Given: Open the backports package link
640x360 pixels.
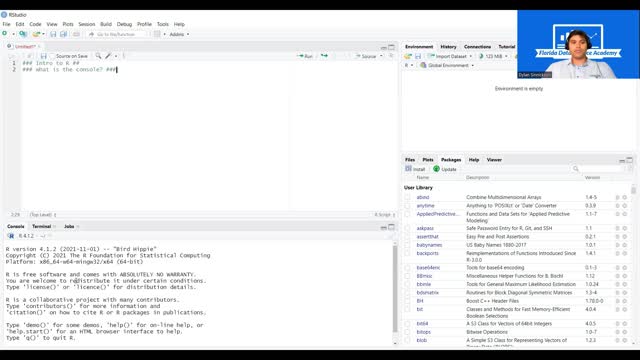Looking at the screenshot, I should pyautogui.click(x=427, y=253).
